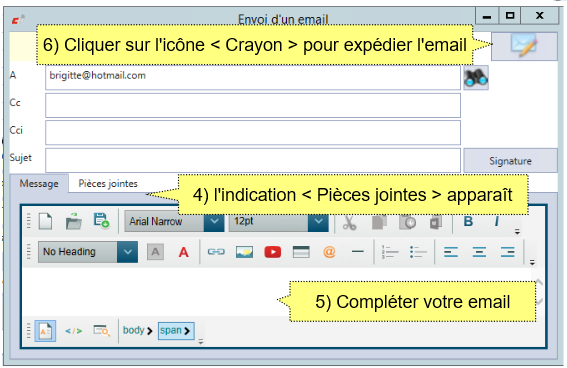Align text to the right
The image size is (567, 368).
pos(508,252)
